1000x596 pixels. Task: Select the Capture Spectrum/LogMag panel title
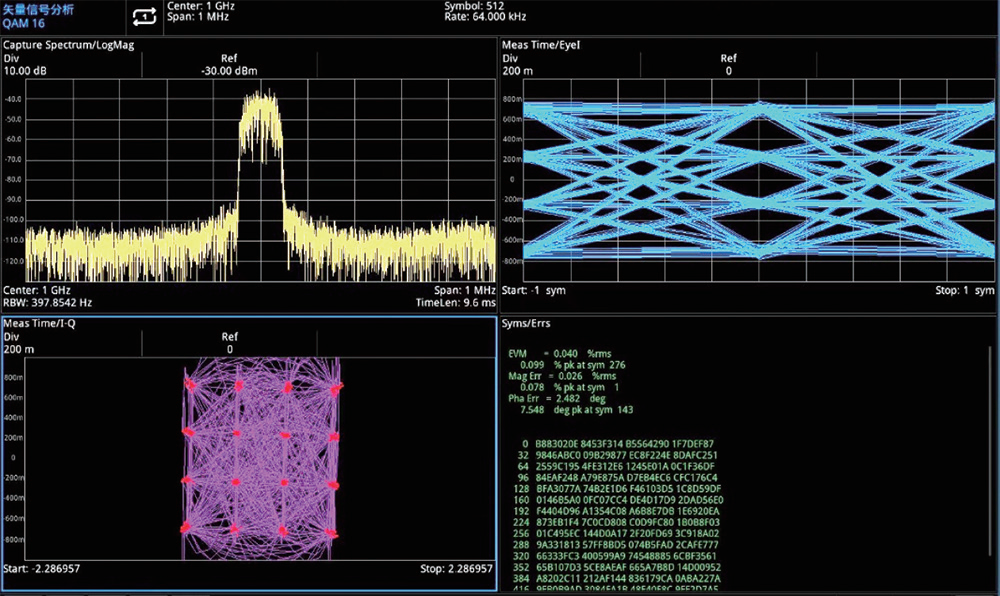[x=69, y=45]
